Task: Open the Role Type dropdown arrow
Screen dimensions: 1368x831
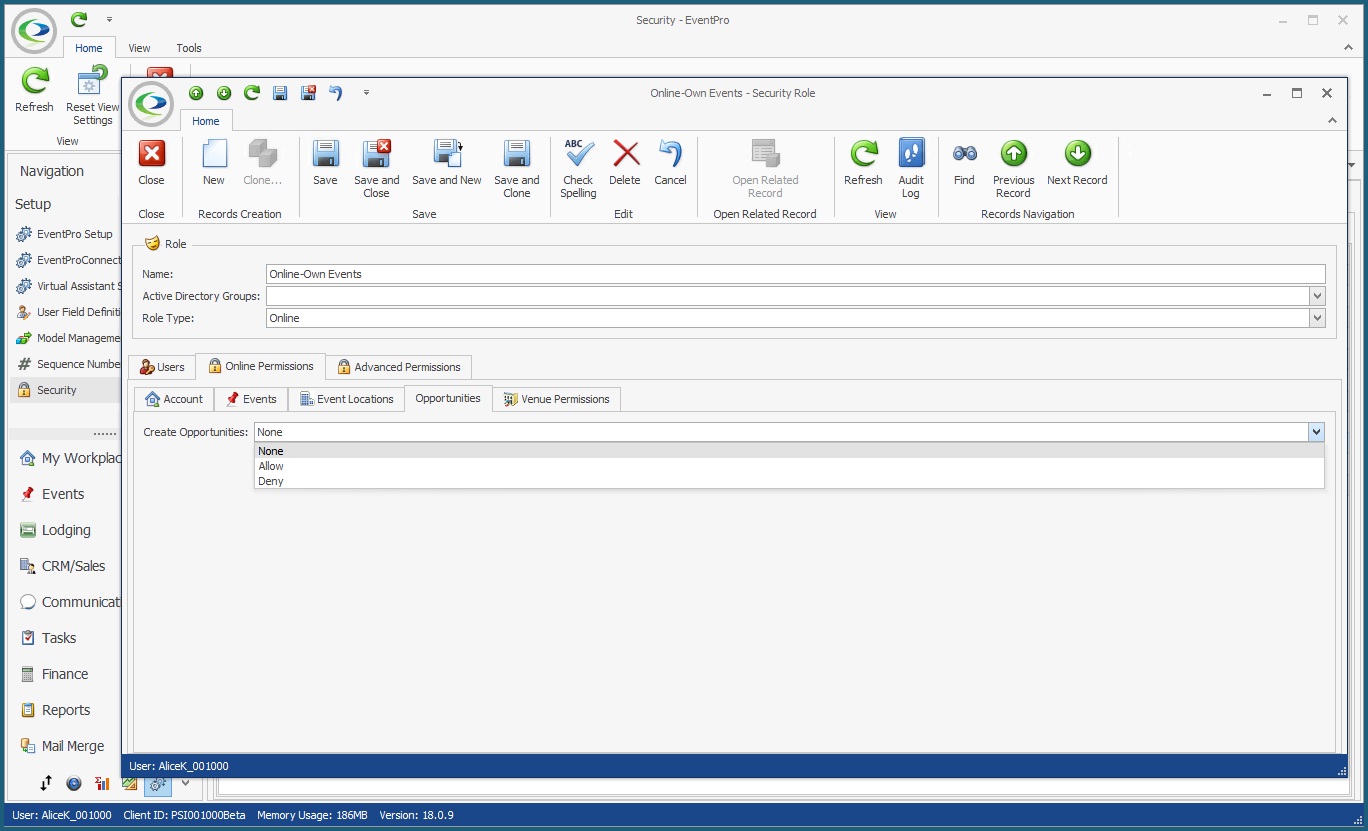Action: pos(1317,318)
